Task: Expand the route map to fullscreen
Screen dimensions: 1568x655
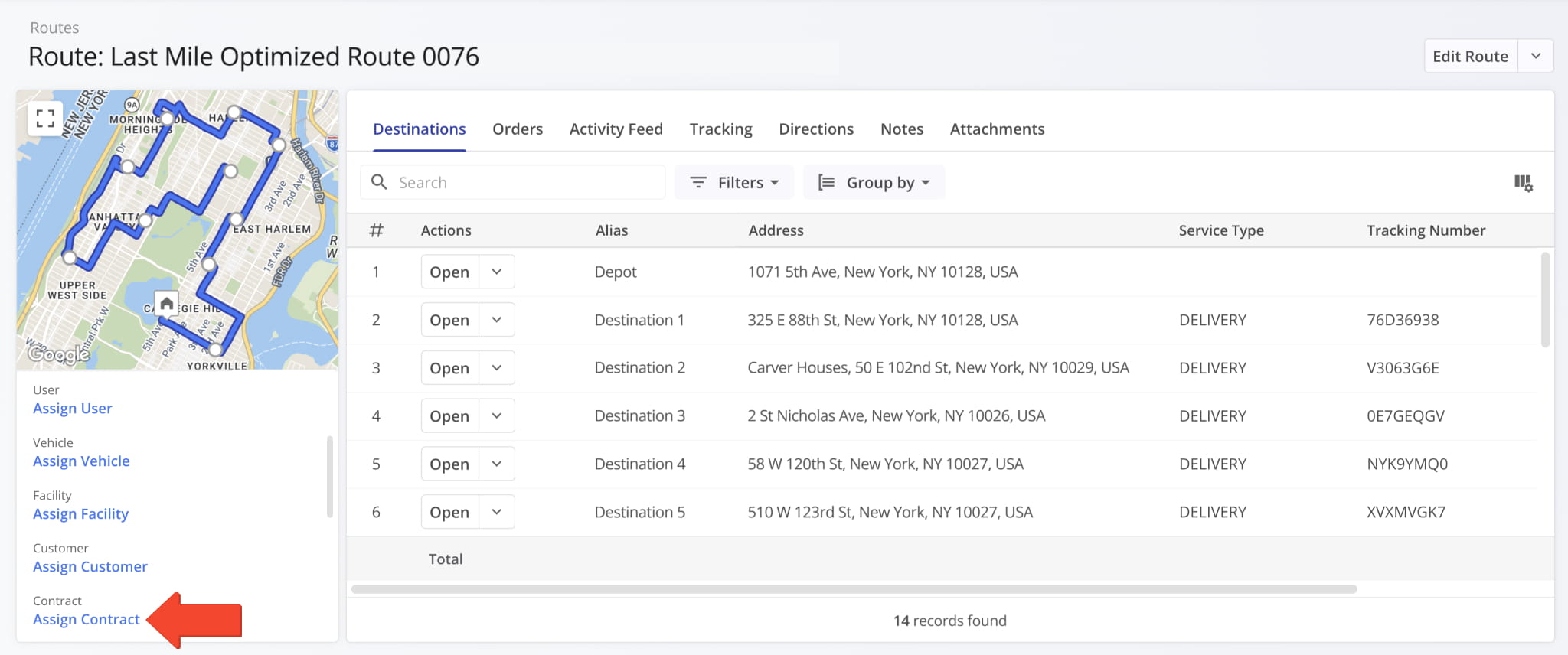Action: (x=45, y=118)
